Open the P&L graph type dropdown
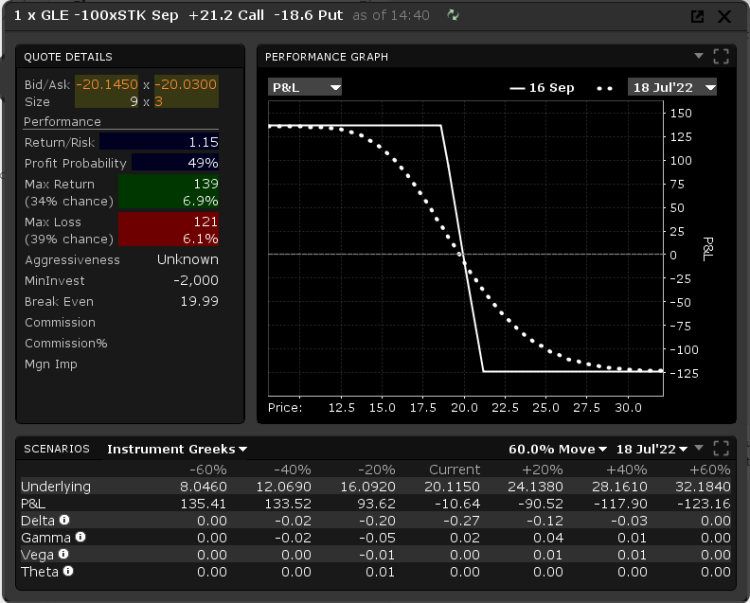750x603 pixels. [305, 87]
